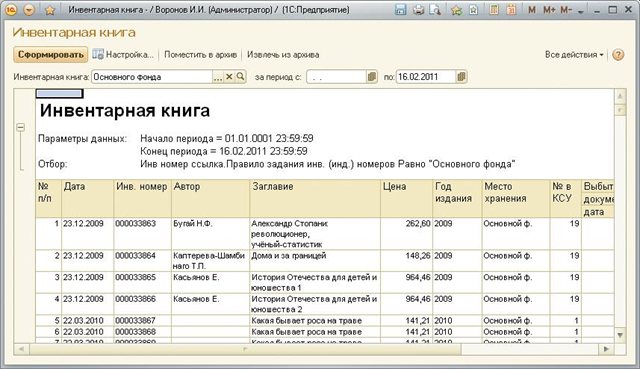
Task: Click the period end date field 16.02.2011
Action: click(x=425, y=77)
